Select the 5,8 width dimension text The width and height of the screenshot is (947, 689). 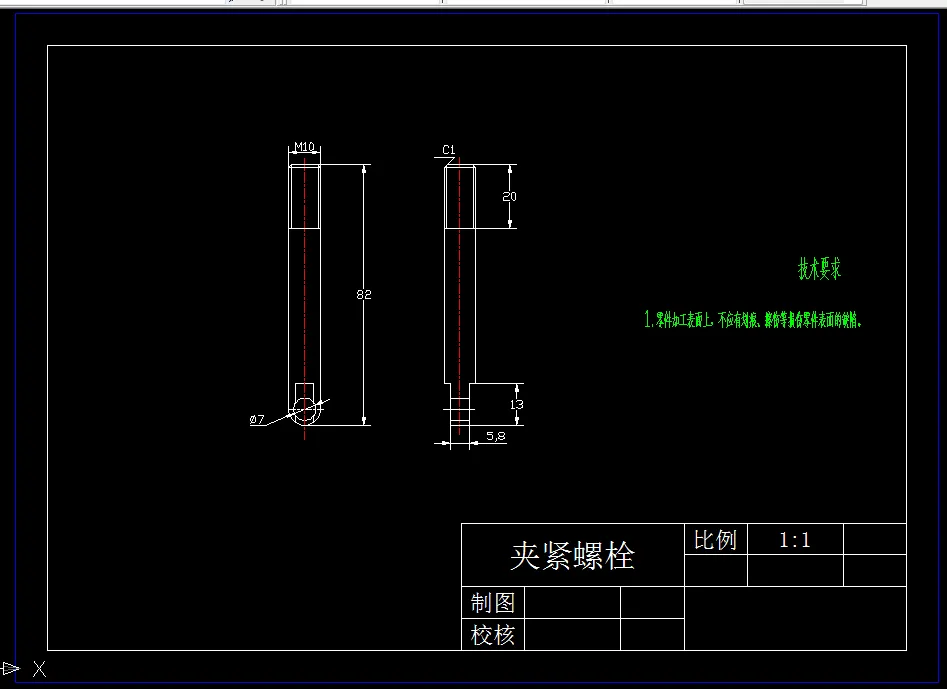(496, 435)
